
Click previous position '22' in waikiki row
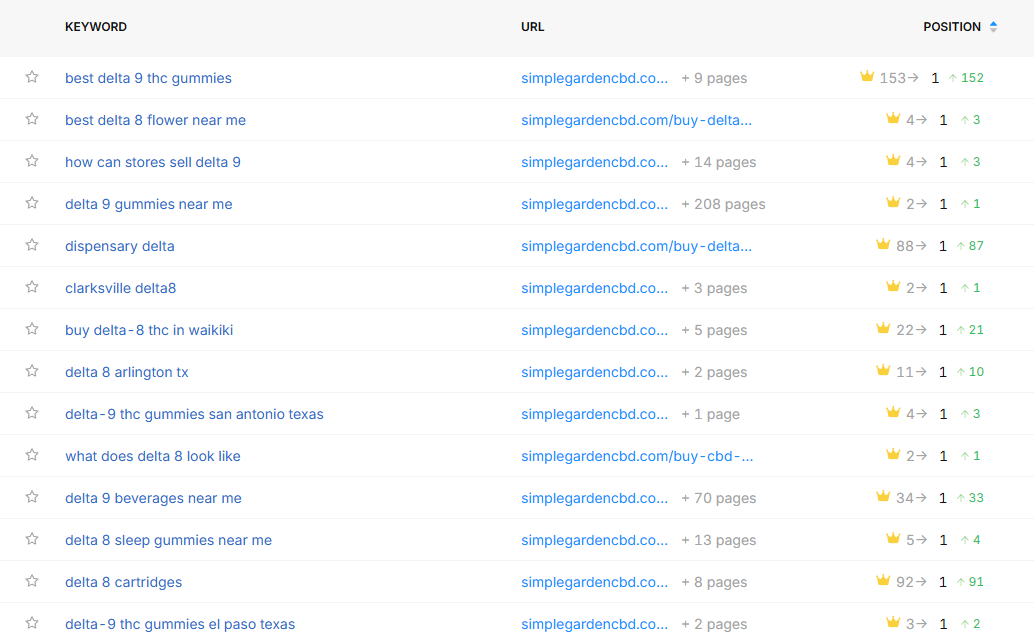(x=905, y=330)
